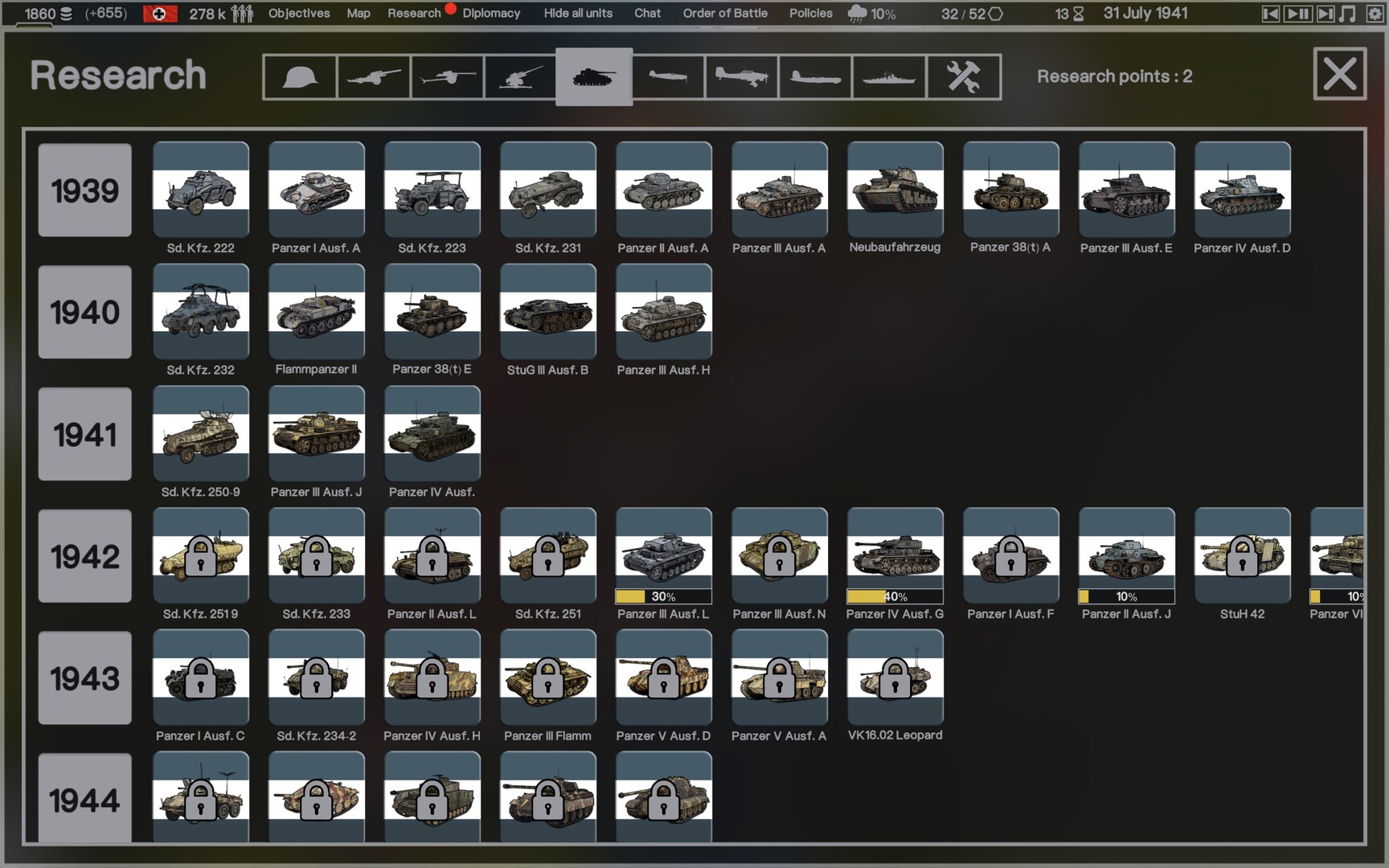1389x868 pixels.
Task: Select the Panzer III Ausf. H card
Action: coord(664,312)
